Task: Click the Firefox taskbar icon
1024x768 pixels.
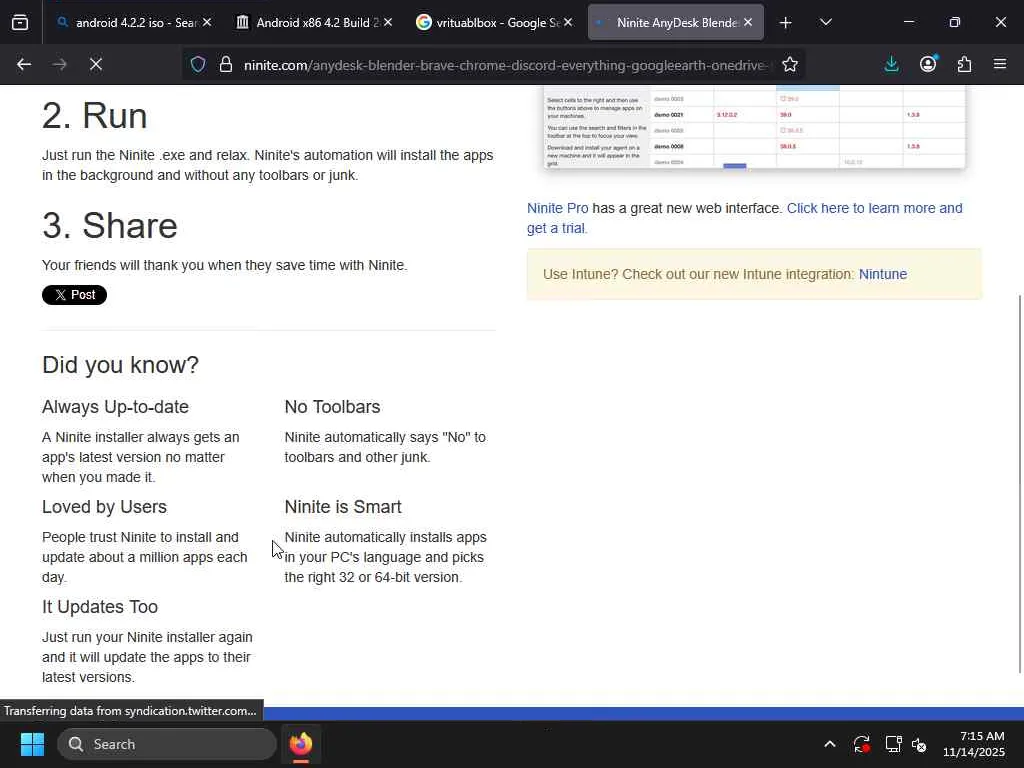Action: click(301, 744)
